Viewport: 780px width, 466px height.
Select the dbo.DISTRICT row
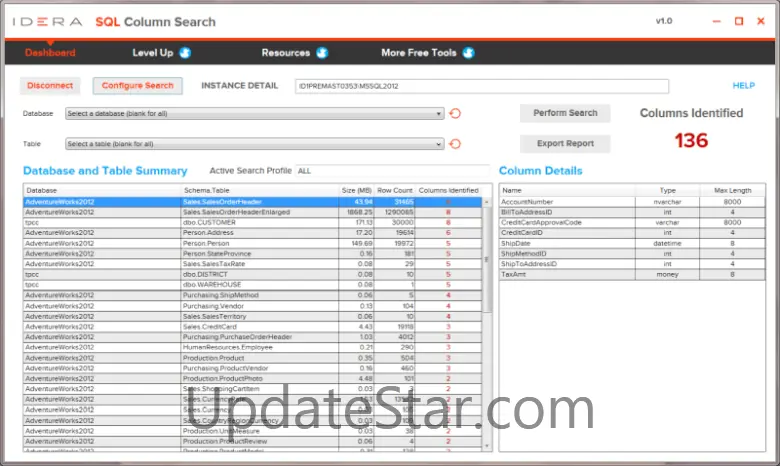[253, 275]
